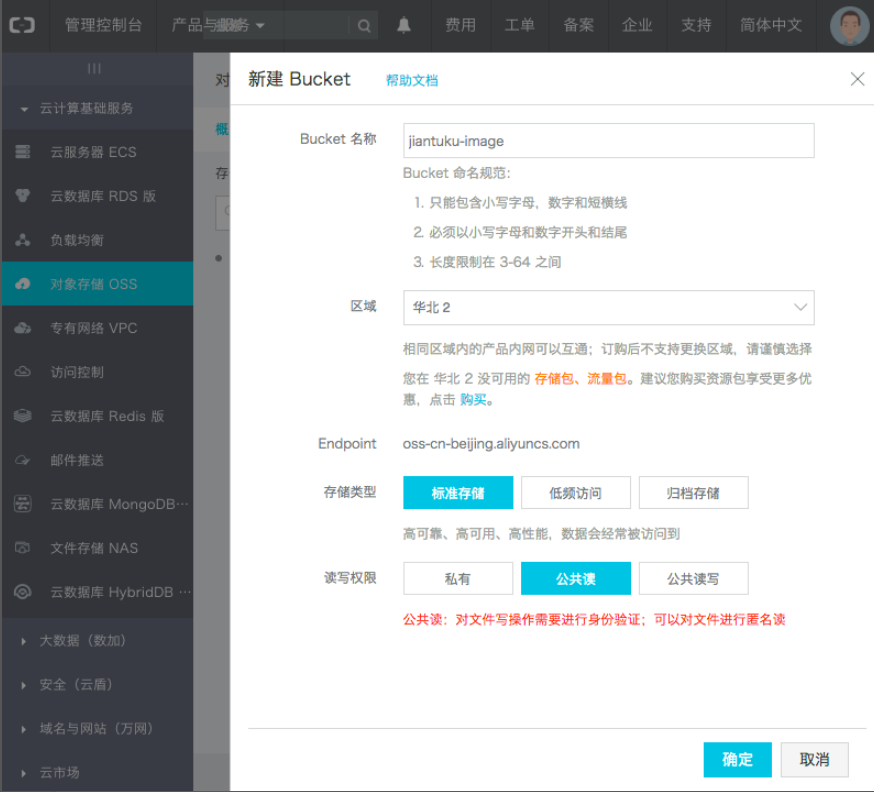874x792 pixels.
Task: Click the MongoDB database icon
Action: pyautogui.click(x=22, y=504)
